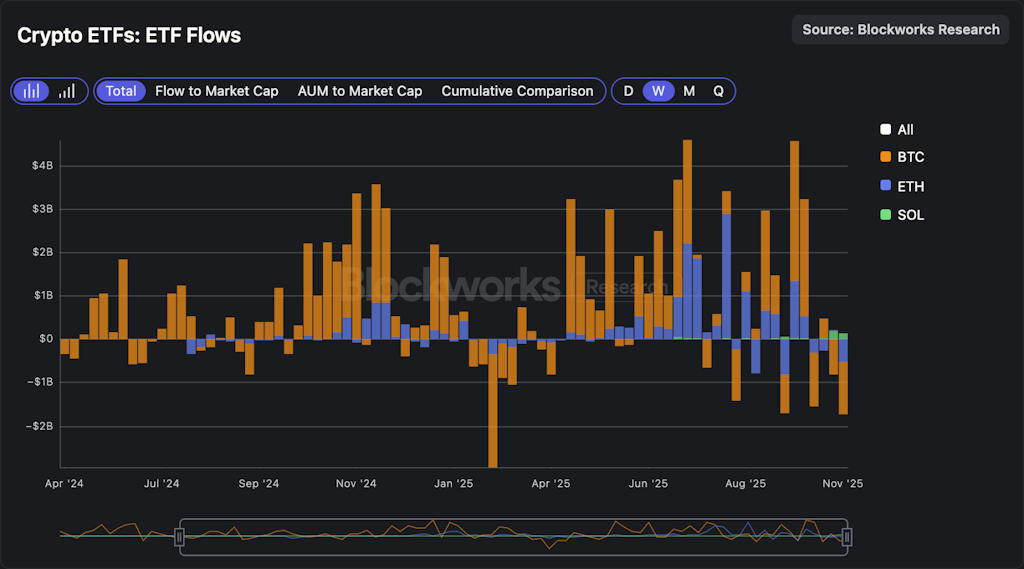The image size is (1024, 569).
Task: Set the interval to daily (D)
Action: [628, 91]
